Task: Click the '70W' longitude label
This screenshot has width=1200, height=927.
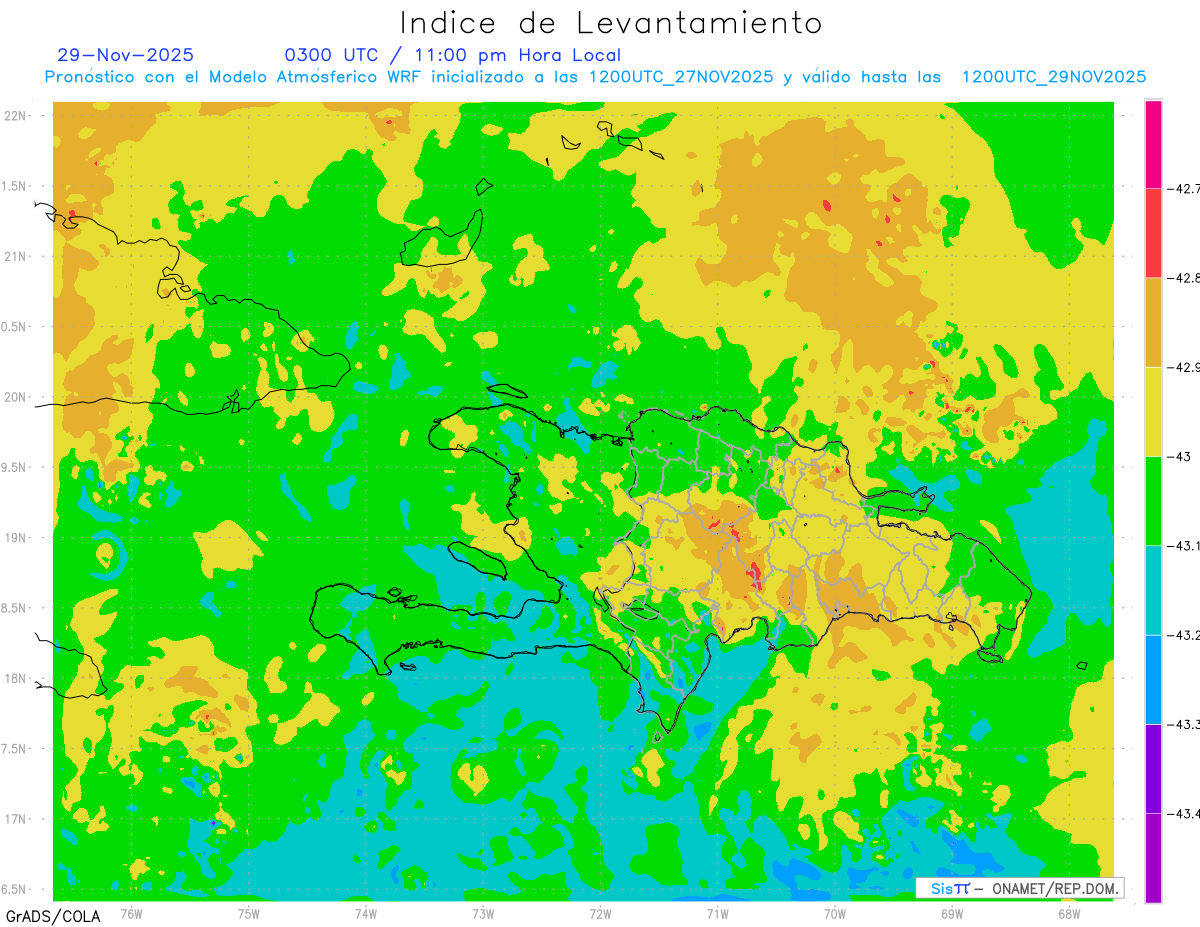Action: tap(835, 914)
